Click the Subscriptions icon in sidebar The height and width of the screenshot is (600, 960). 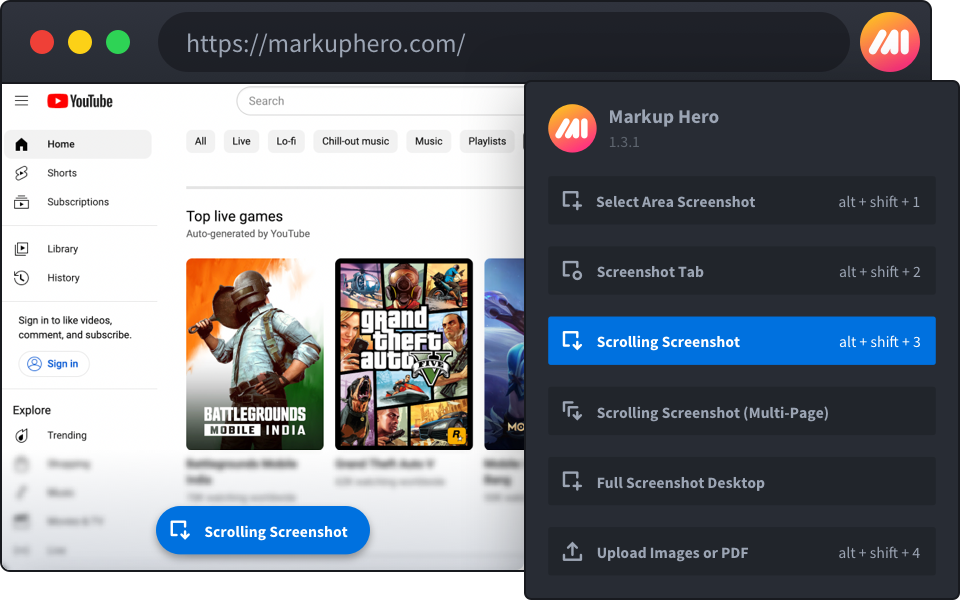coord(21,202)
